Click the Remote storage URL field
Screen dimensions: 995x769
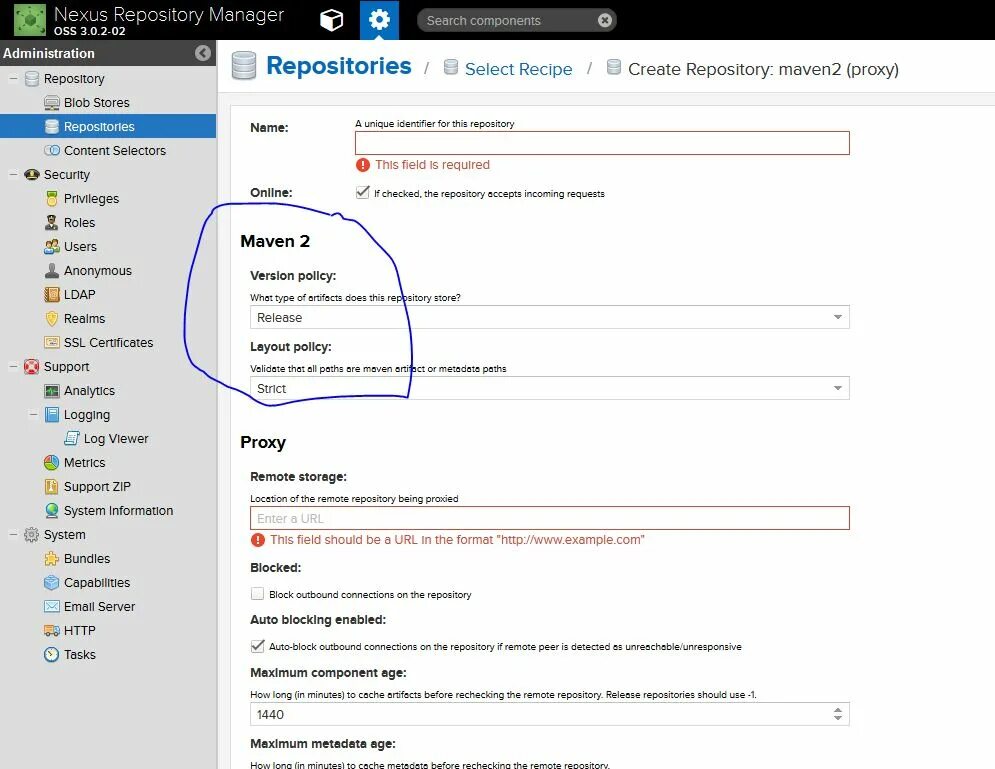coord(550,518)
